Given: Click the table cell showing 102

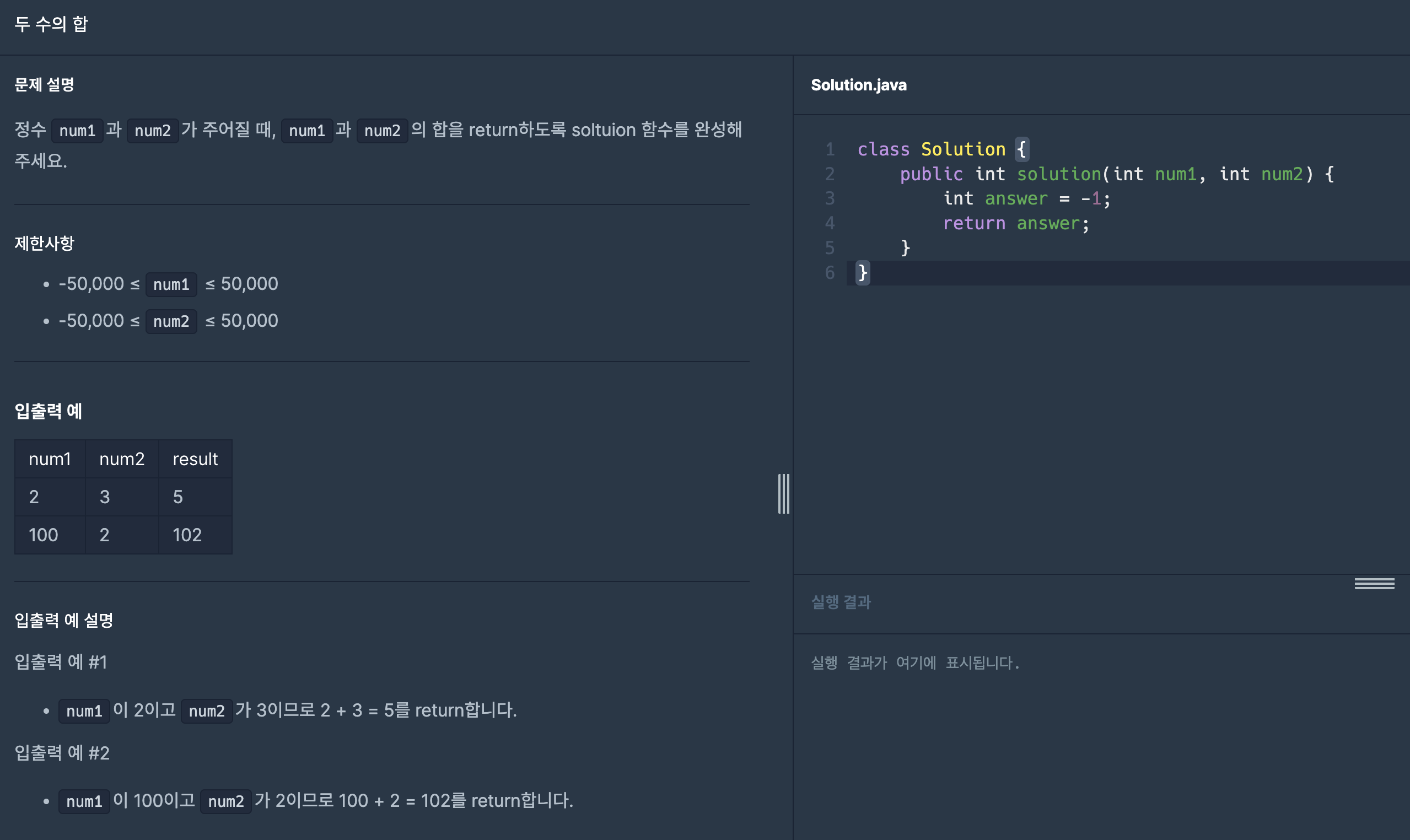Looking at the screenshot, I should pyautogui.click(x=187, y=535).
